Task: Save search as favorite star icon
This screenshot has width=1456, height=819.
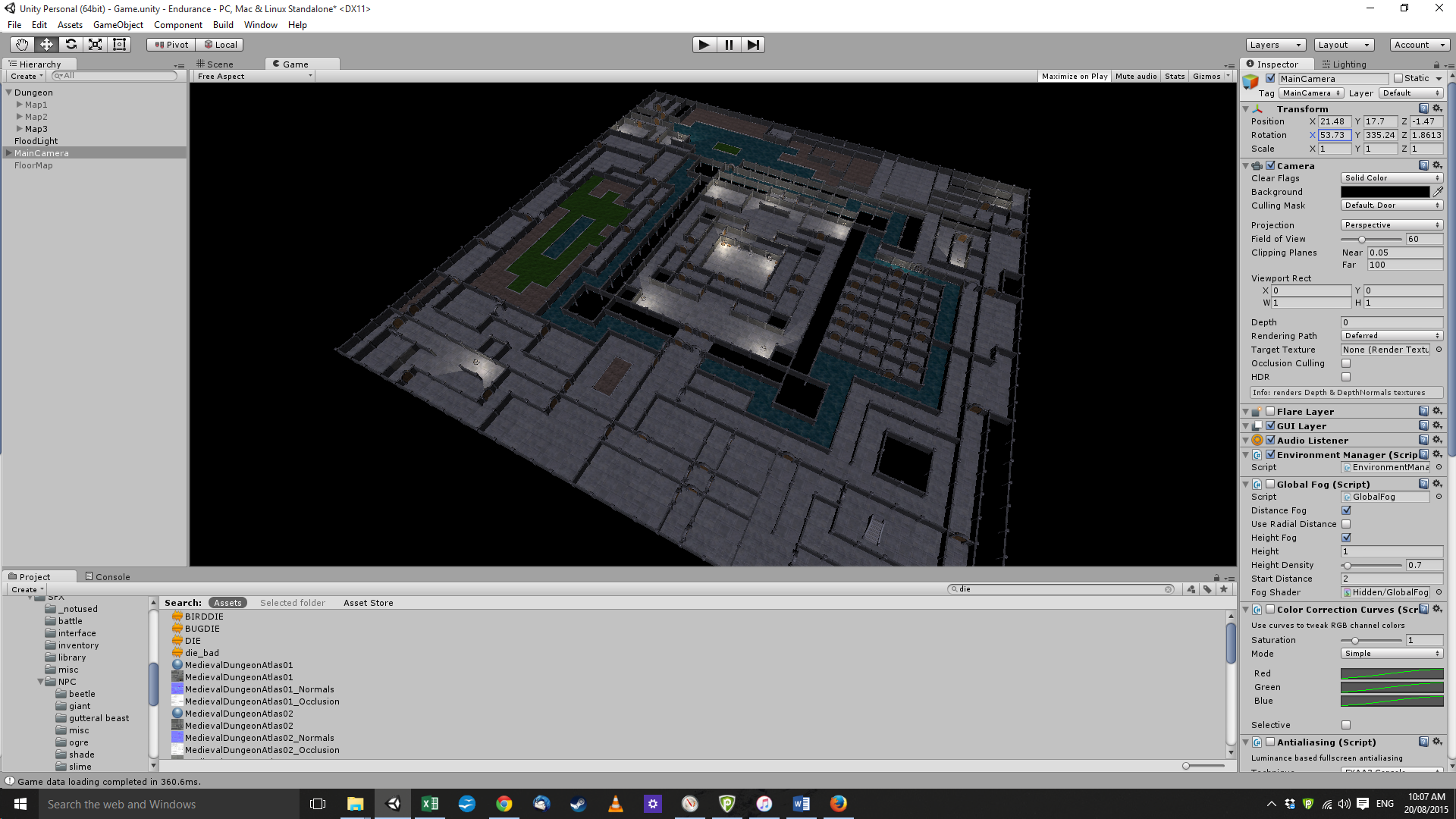Action: pyautogui.click(x=1223, y=589)
